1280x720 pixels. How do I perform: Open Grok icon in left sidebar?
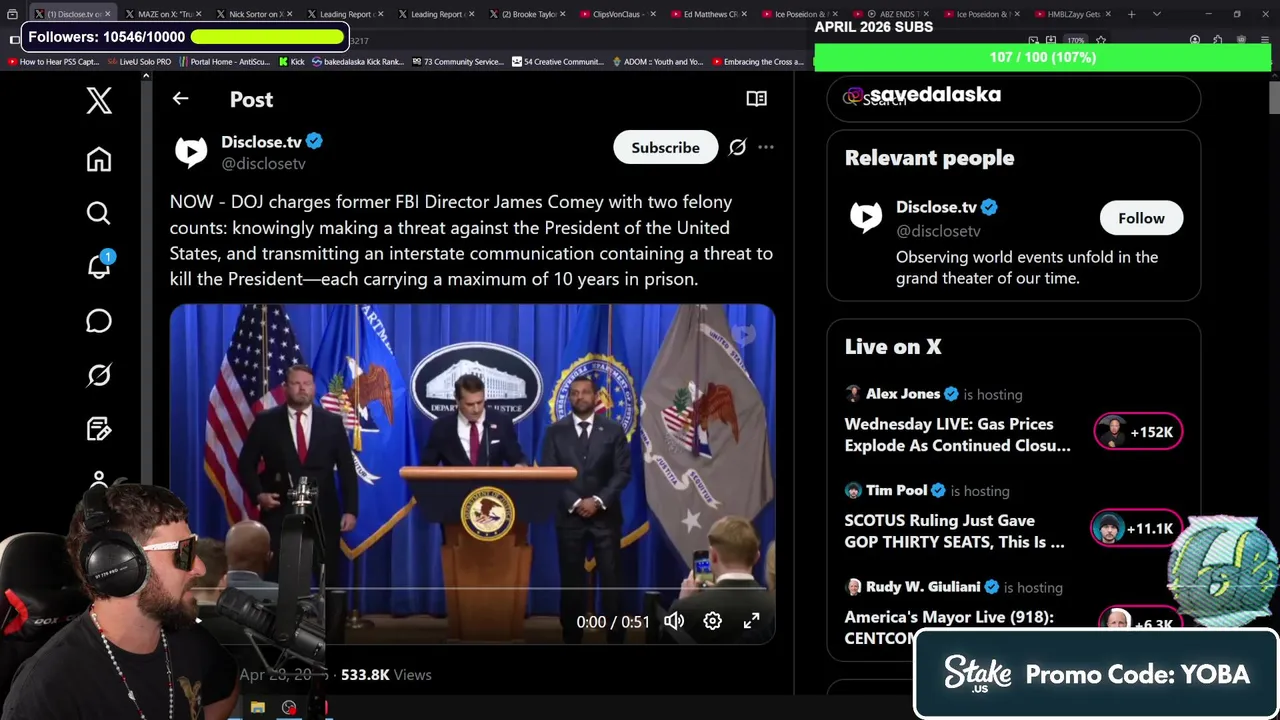[98, 375]
